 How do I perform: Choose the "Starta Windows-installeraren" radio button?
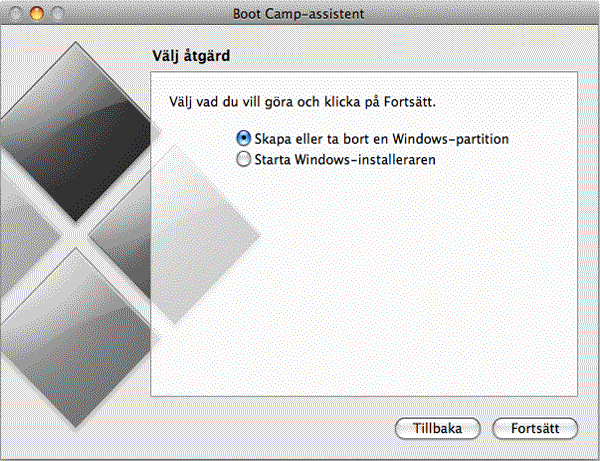243,158
